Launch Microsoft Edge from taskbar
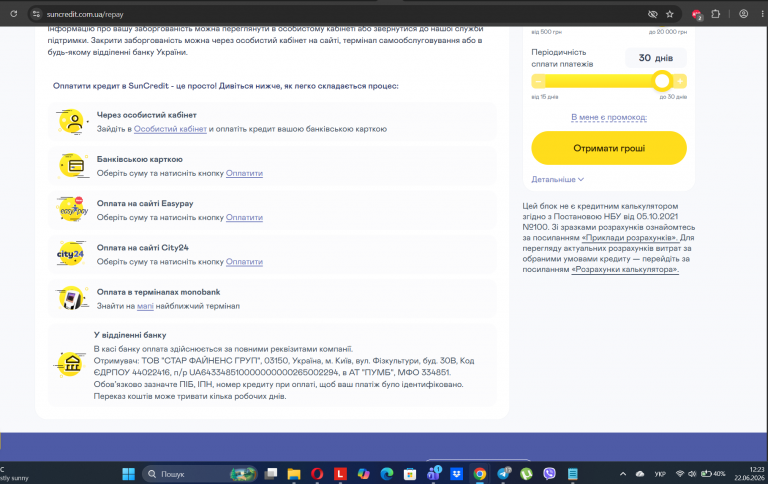The image size is (768, 484). click(x=386, y=474)
